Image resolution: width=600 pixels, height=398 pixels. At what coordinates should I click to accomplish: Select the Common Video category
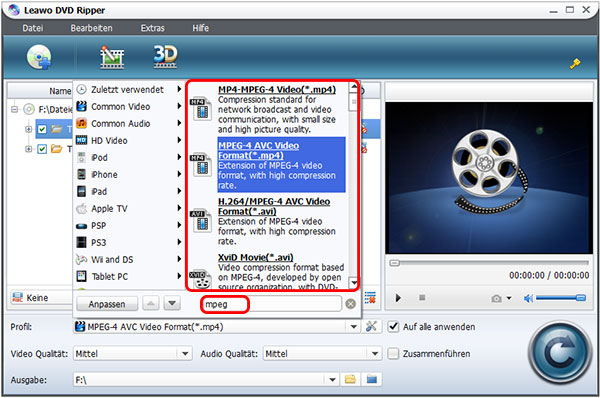pos(129,106)
